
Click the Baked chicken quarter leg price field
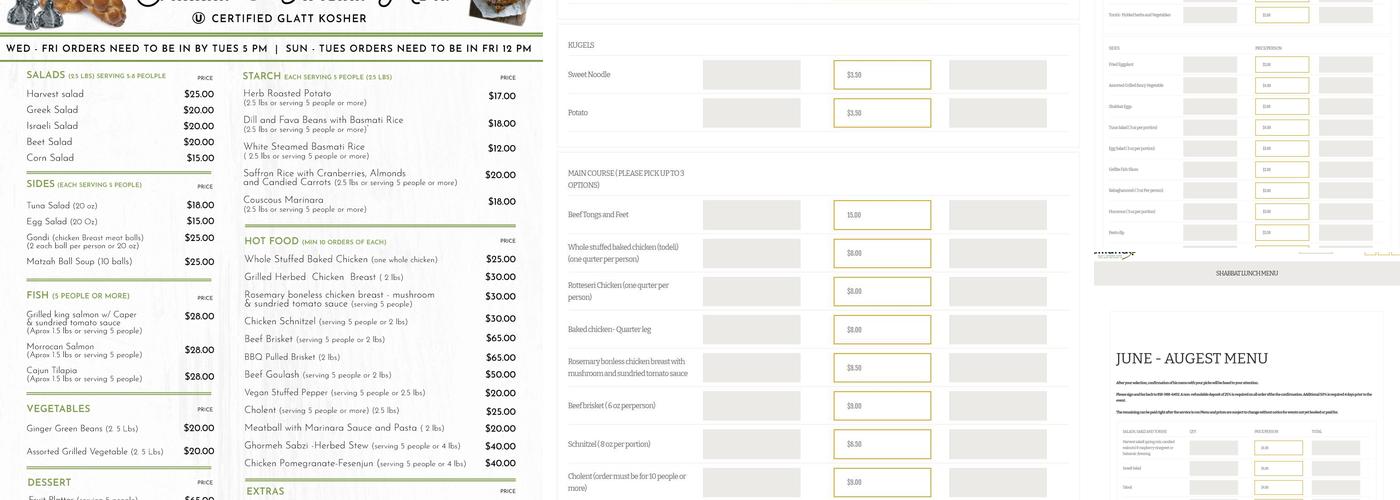pyautogui.click(x=881, y=329)
